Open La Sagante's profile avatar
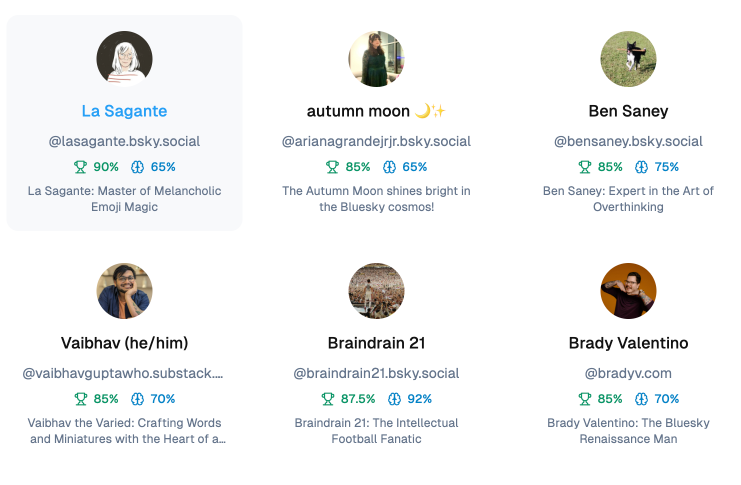This screenshot has width=741, height=485. coord(124,59)
